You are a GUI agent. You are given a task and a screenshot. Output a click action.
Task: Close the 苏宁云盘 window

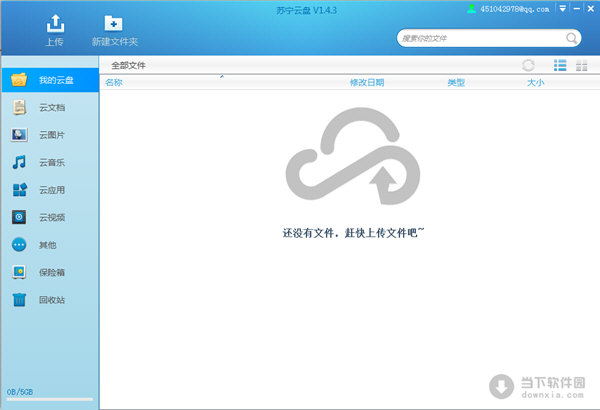(591, 8)
